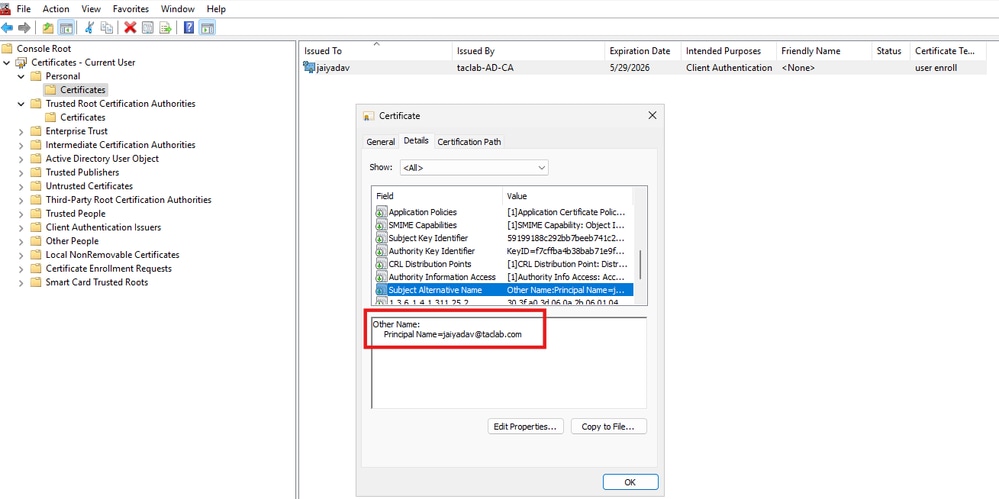The height and width of the screenshot is (499, 999).
Task: Click the Status column header
Action: coord(890,51)
